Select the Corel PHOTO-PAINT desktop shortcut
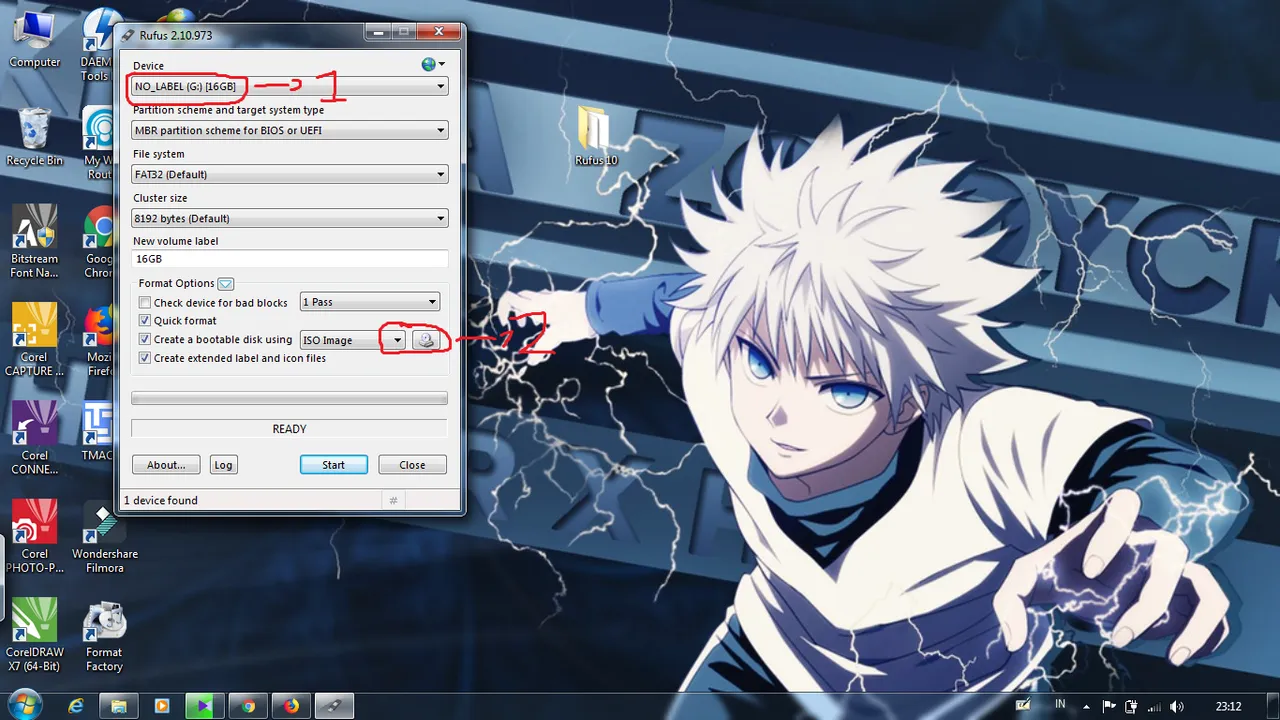This screenshot has width=1280, height=720. (35, 536)
